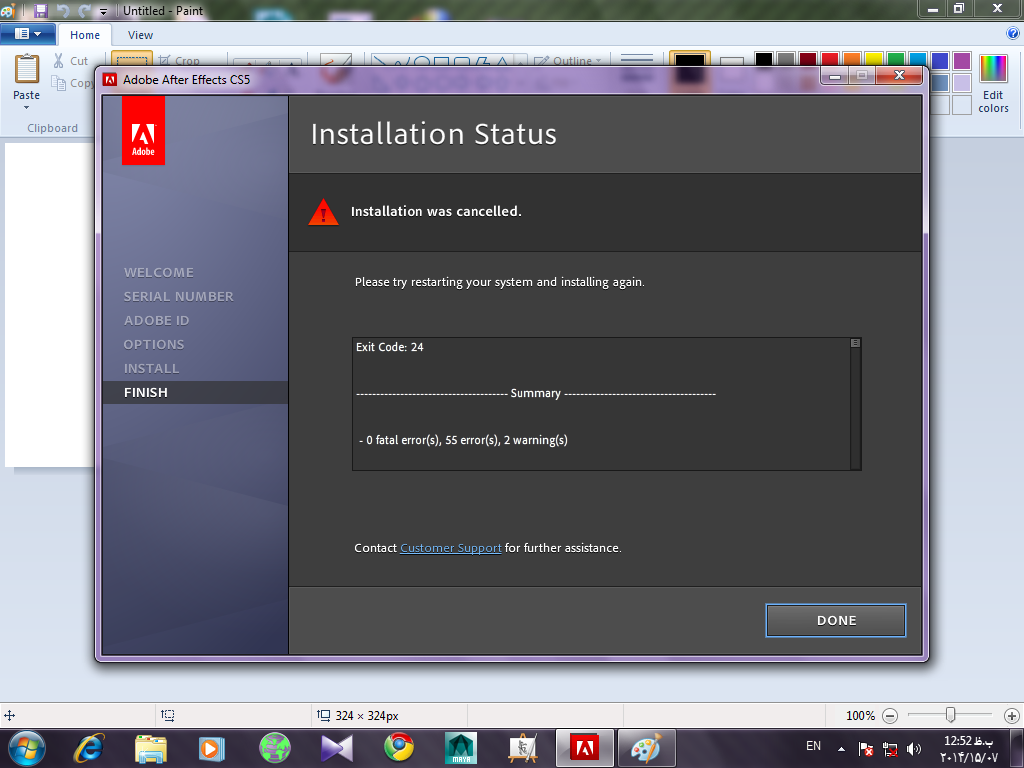Select the WELCOME step in sidebar
This screenshot has width=1024, height=768.
159,272
